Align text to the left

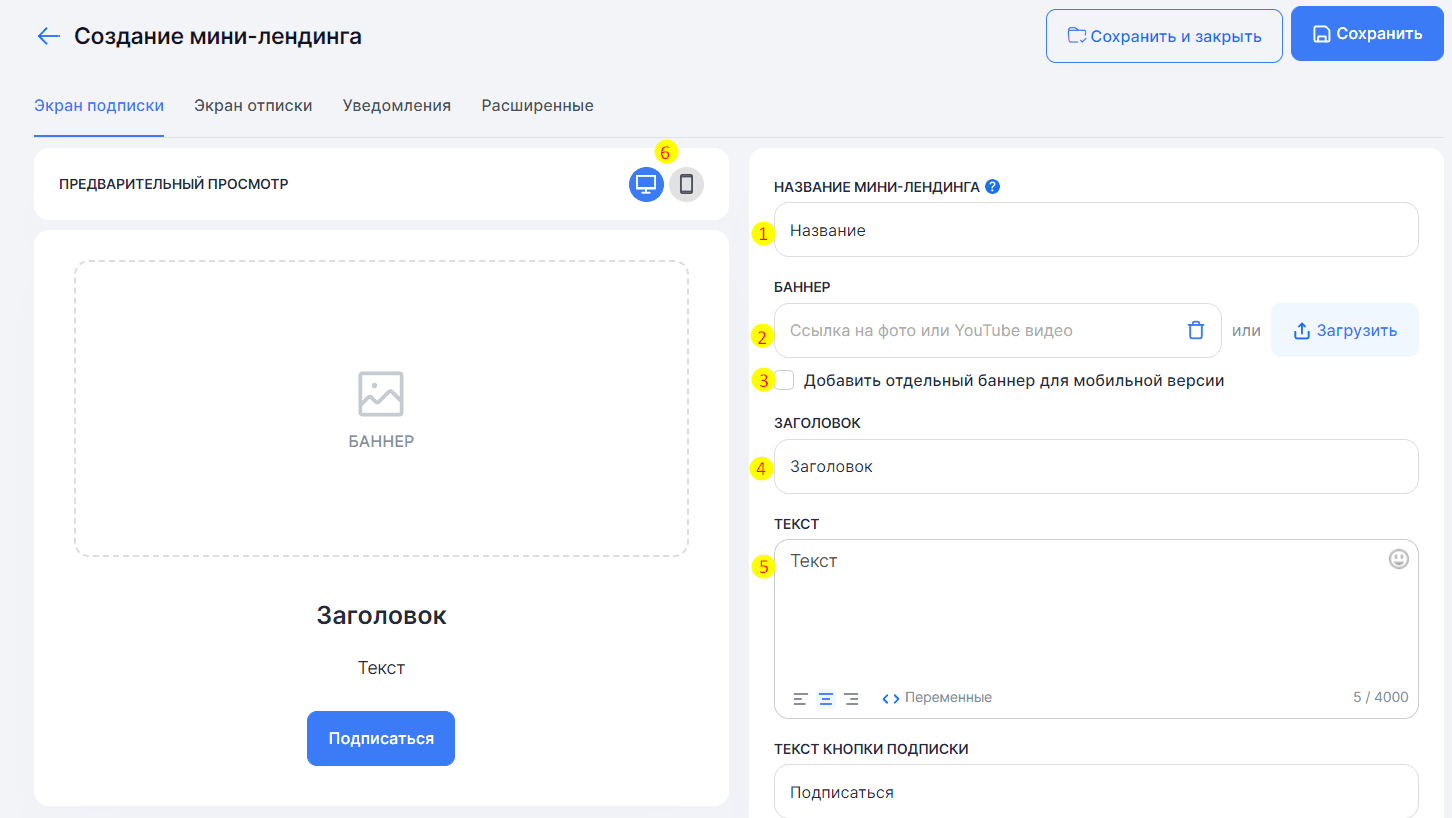[x=800, y=698]
